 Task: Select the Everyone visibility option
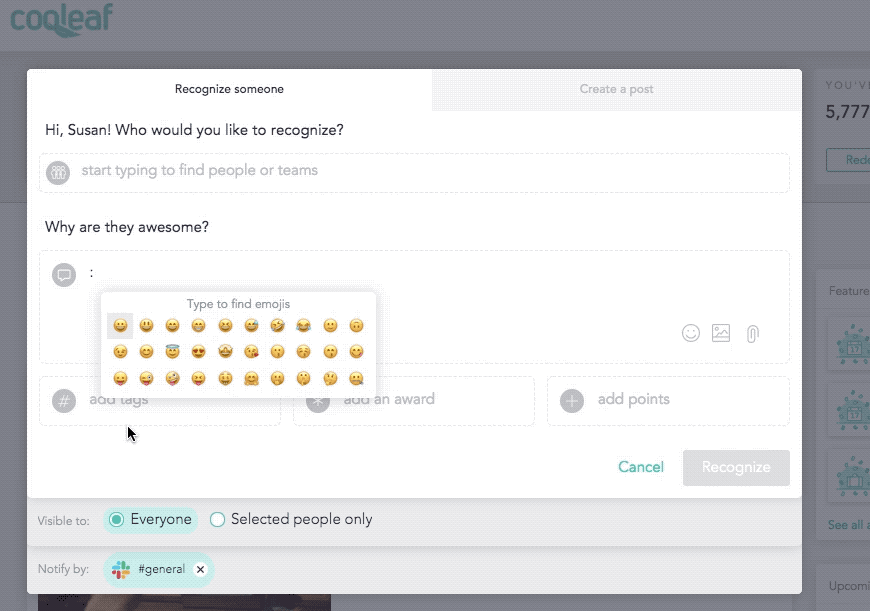point(150,520)
